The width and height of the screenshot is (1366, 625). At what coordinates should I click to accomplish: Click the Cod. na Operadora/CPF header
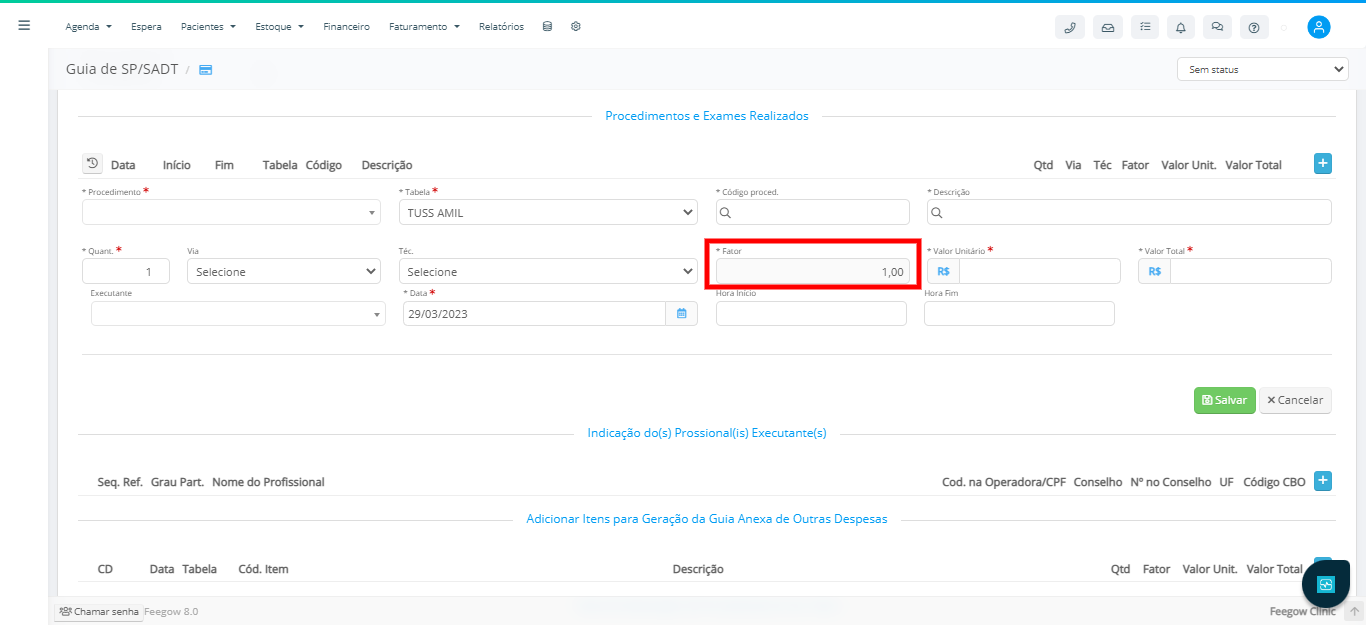1004,482
